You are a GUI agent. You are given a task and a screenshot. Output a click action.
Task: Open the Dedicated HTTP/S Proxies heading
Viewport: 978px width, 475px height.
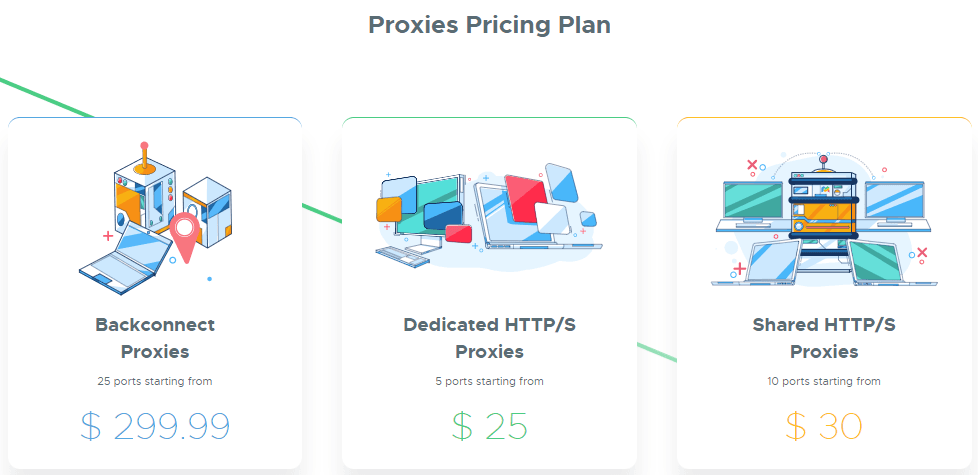[490, 338]
